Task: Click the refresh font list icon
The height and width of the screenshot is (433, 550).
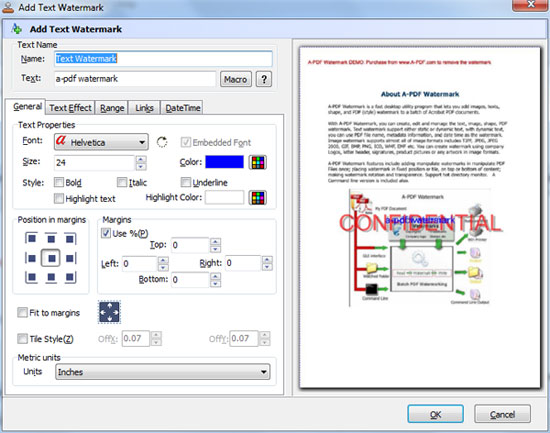Action: pyautogui.click(x=162, y=142)
